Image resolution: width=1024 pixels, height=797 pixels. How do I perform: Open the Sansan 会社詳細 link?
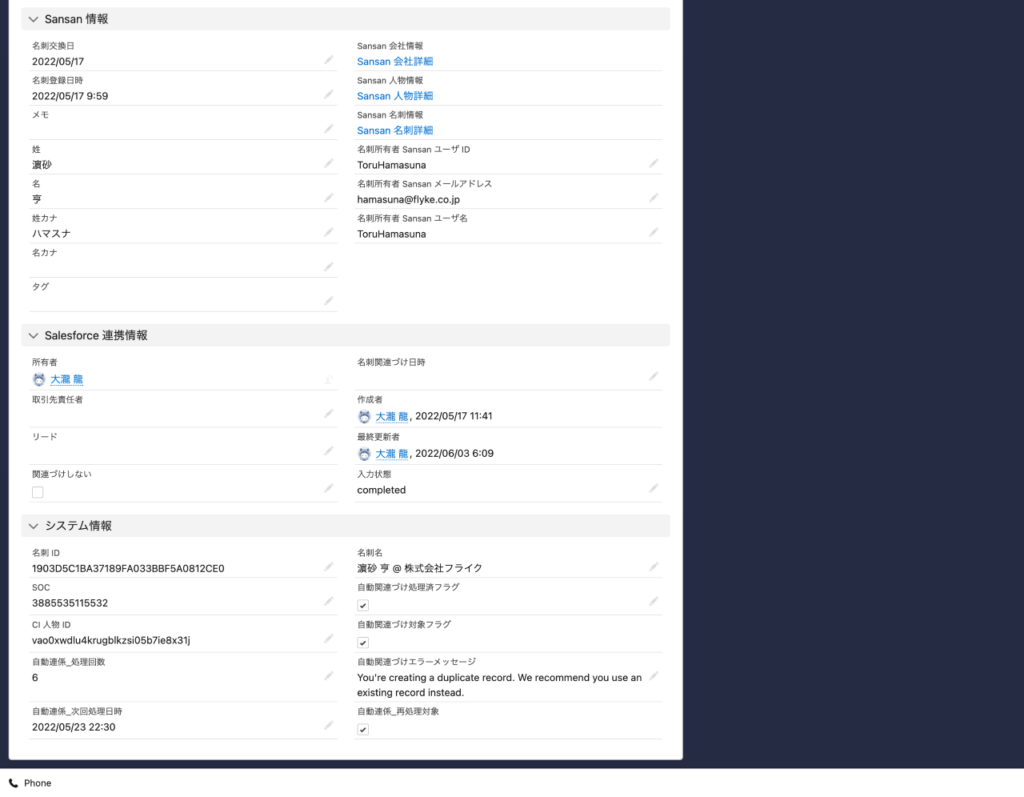pyautogui.click(x=394, y=61)
